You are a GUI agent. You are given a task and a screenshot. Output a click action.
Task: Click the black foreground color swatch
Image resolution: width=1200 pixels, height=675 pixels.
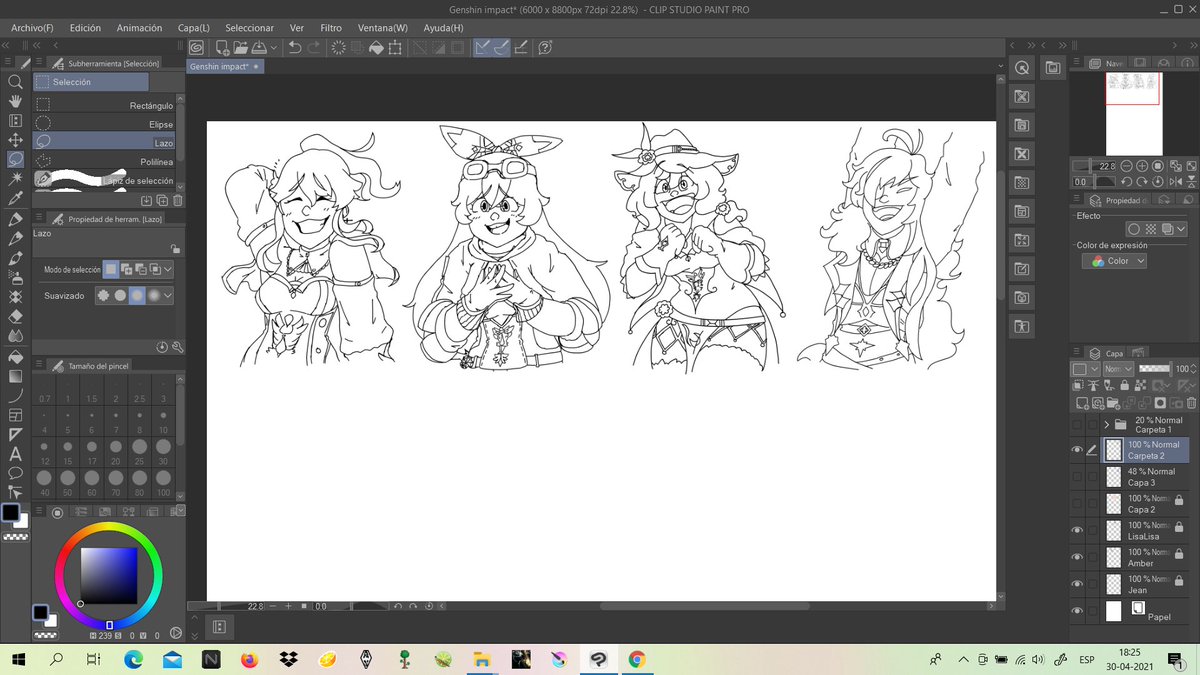coord(11,513)
